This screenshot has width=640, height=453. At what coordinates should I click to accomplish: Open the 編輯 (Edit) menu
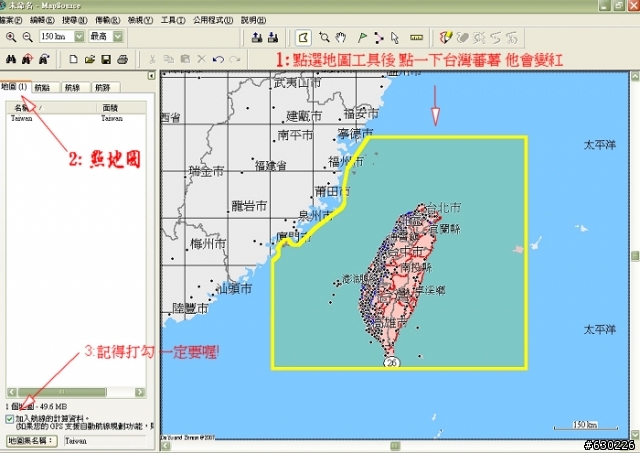tap(42, 20)
